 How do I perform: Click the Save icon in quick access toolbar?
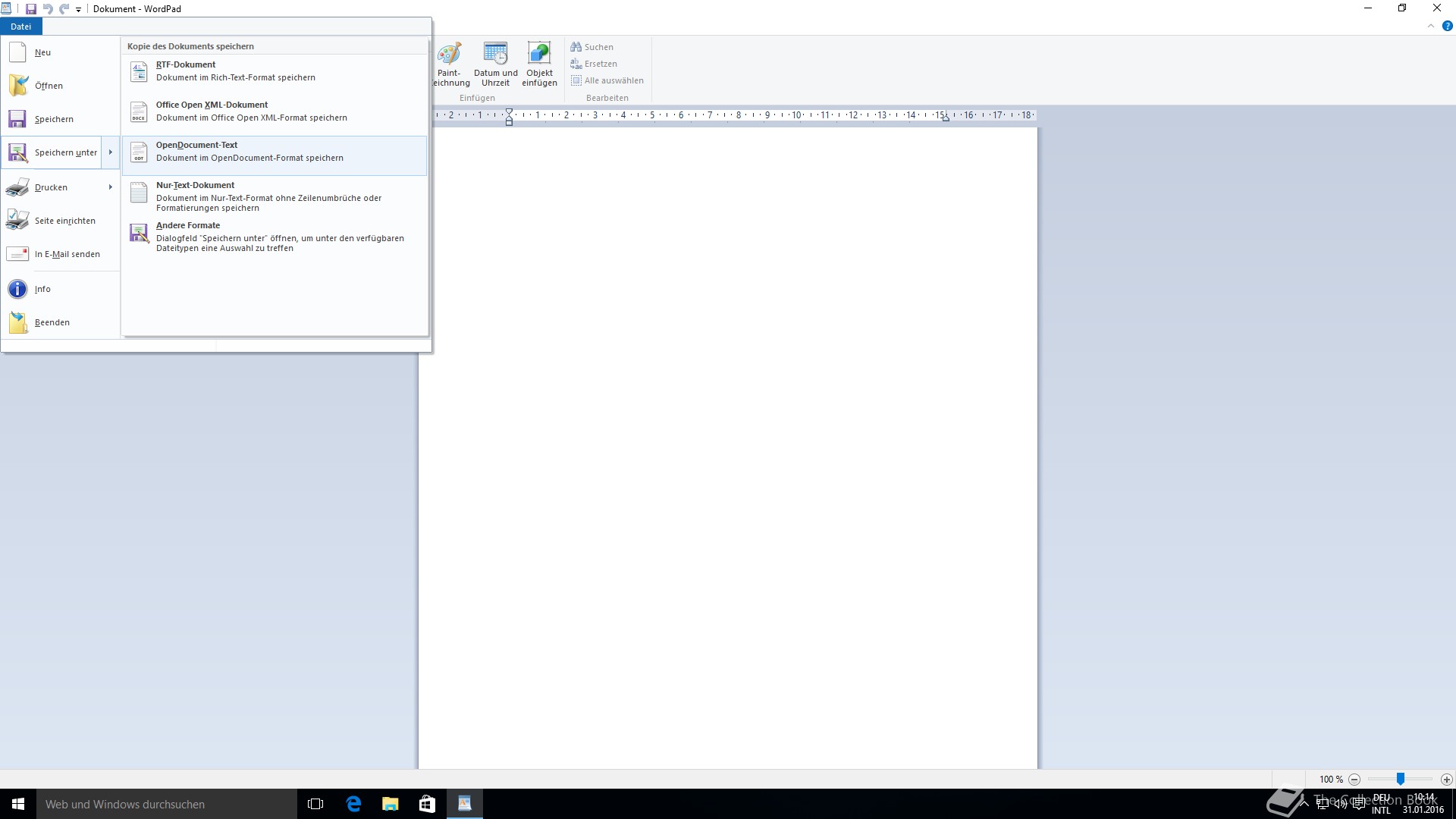31,9
